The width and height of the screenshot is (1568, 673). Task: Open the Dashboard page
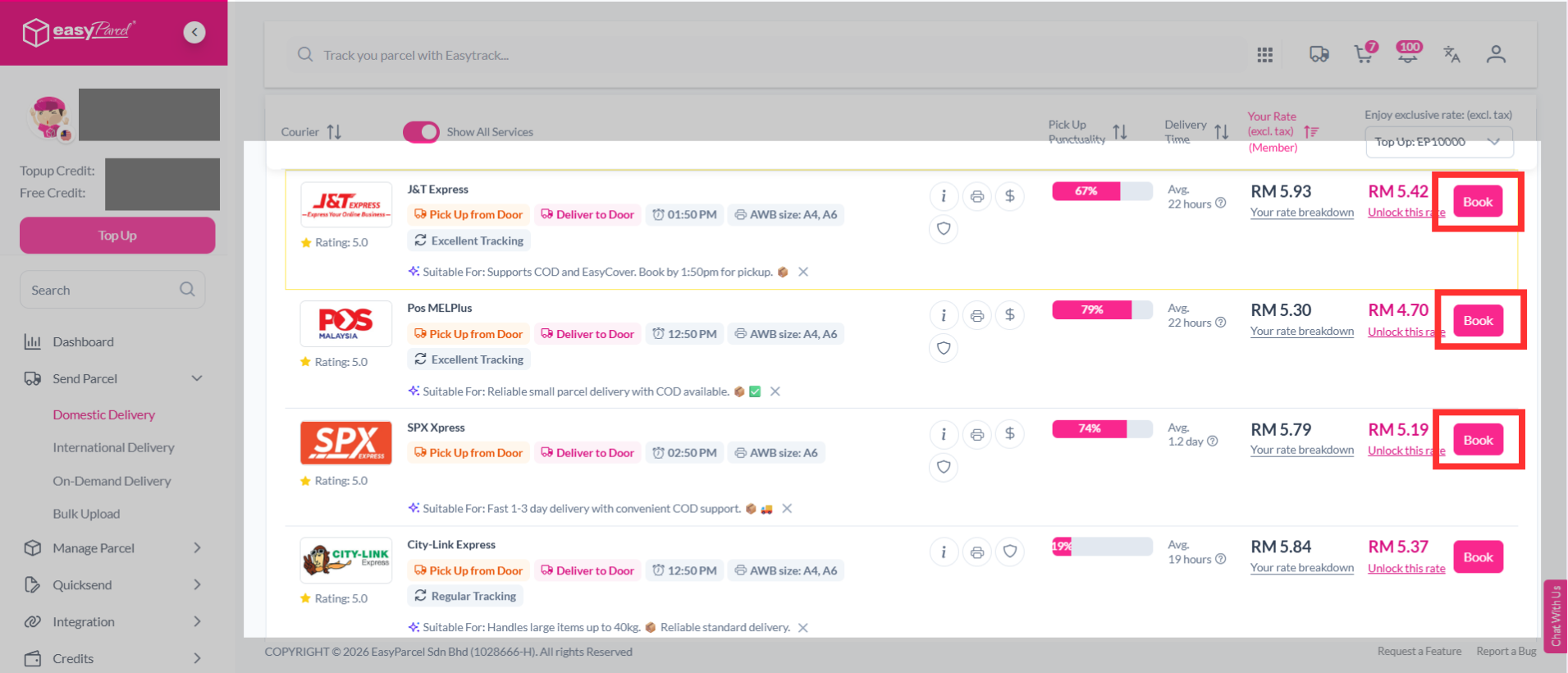83,342
